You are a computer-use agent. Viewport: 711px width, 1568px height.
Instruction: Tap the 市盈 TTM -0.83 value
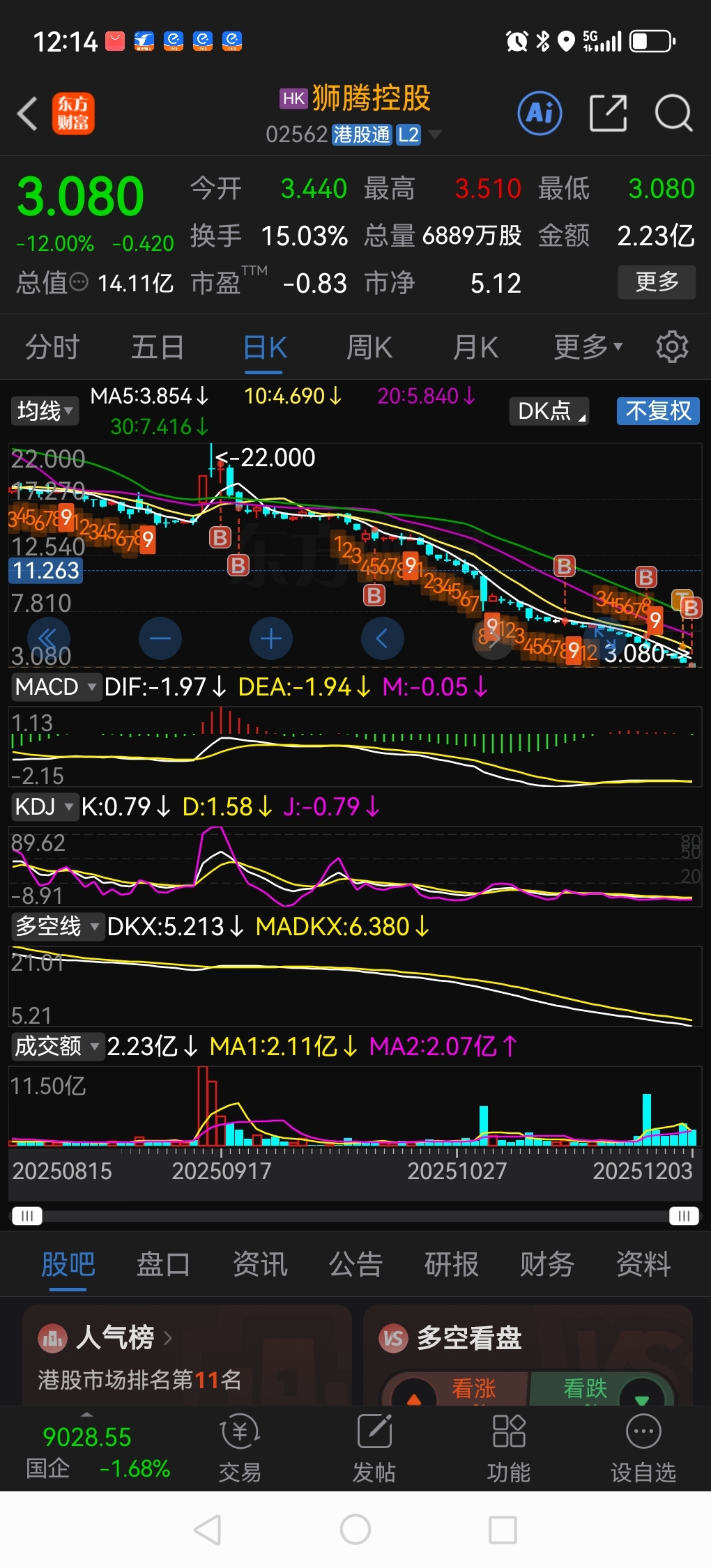pos(314,283)
